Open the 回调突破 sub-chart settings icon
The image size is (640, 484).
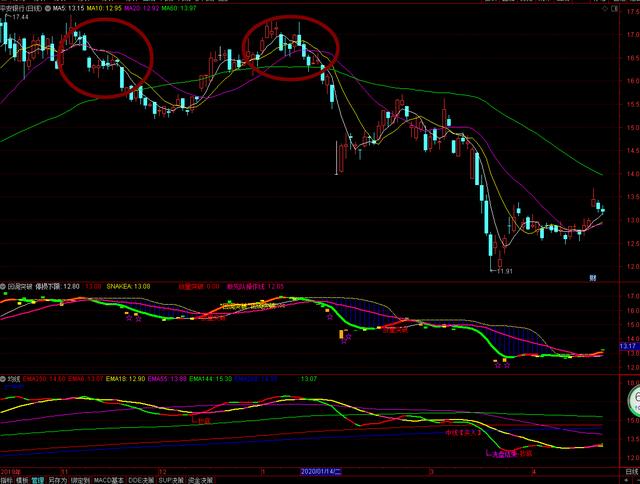4,286
